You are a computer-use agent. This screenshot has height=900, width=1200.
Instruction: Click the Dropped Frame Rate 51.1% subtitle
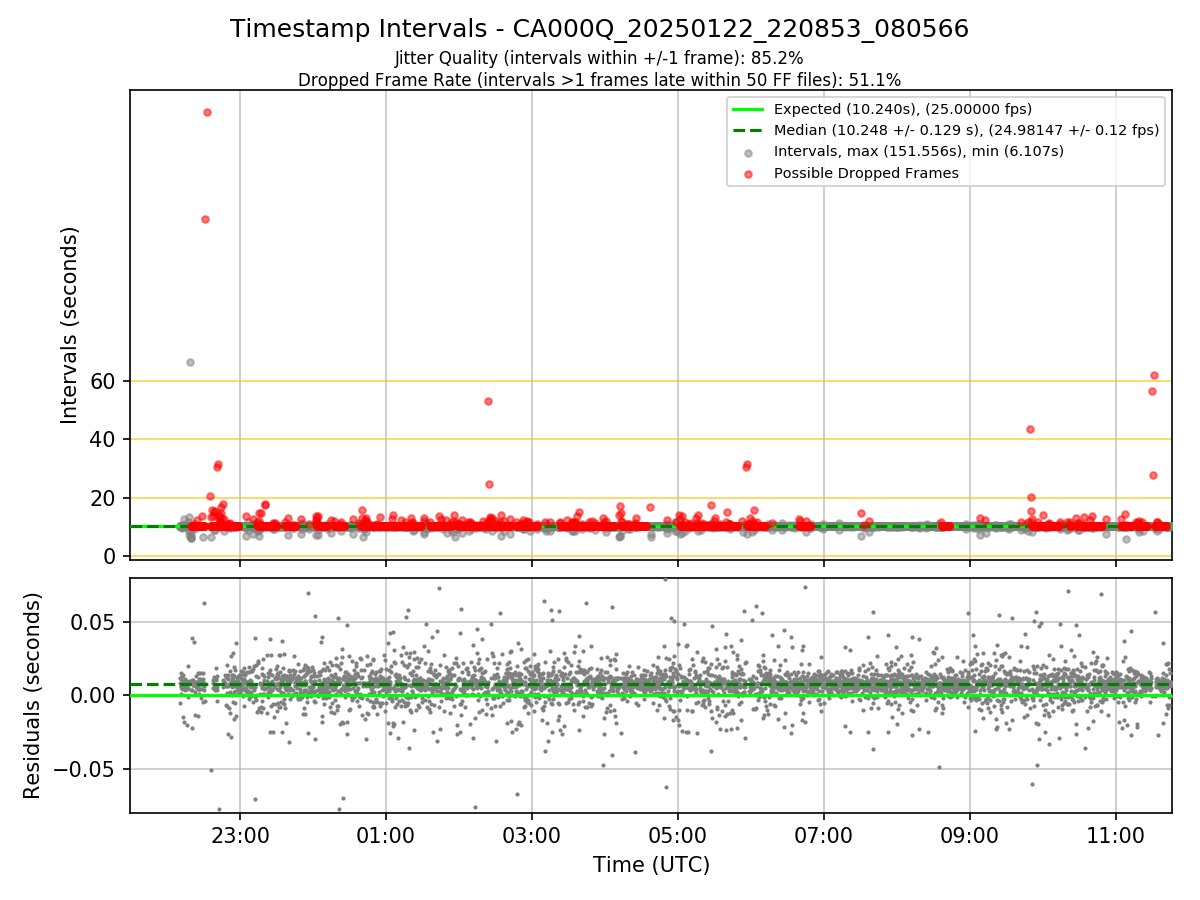[x=599, y=80]
